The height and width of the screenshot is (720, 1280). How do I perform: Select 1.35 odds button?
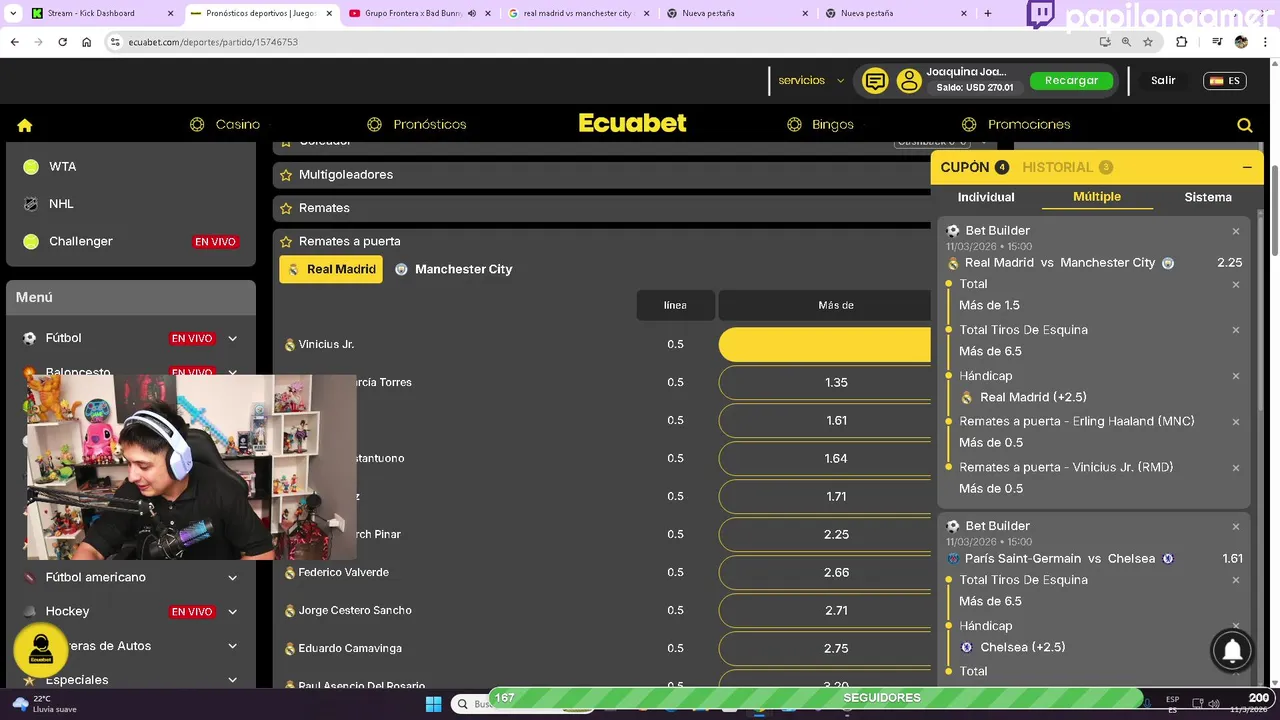pyautogui.click(x=825, y=383)
